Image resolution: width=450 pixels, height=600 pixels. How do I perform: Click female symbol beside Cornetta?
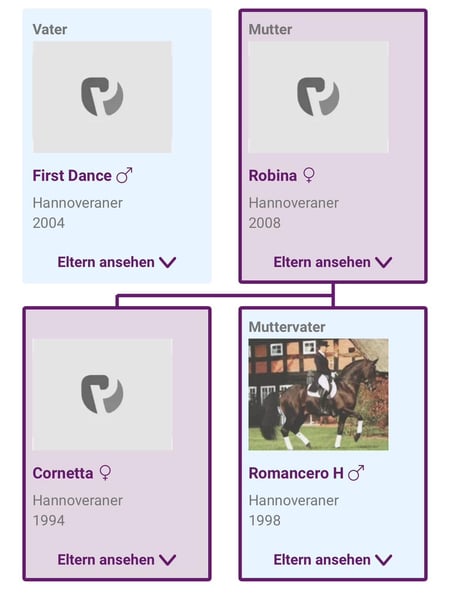[105, 473]
